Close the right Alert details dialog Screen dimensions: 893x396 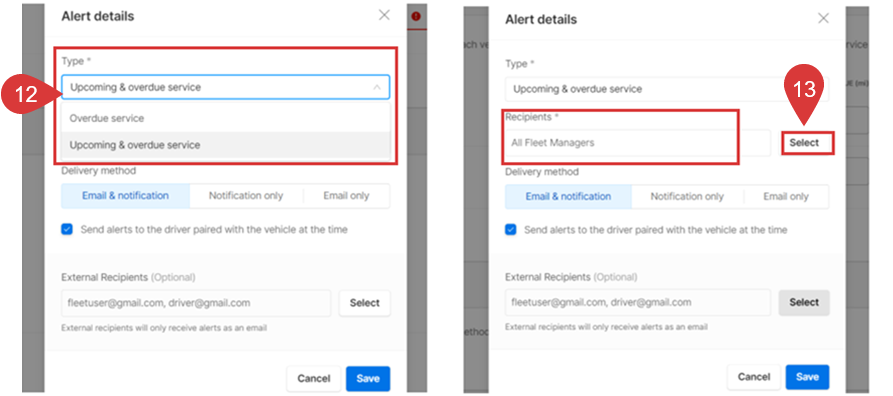(x=823, y=18)
